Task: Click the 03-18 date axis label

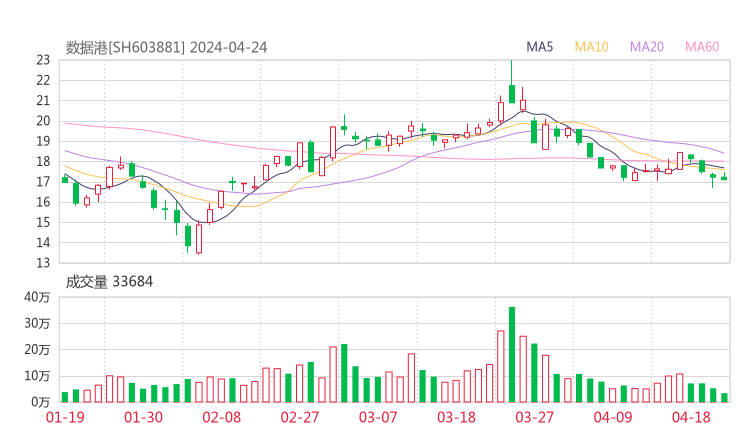Action: pyautogui.click(x=456, y=417)
